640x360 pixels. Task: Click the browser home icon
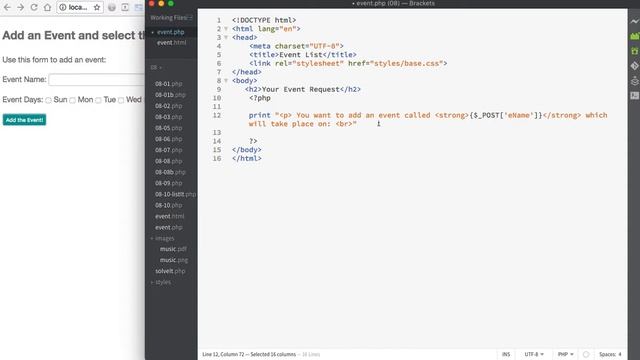[x=47, y=7]
